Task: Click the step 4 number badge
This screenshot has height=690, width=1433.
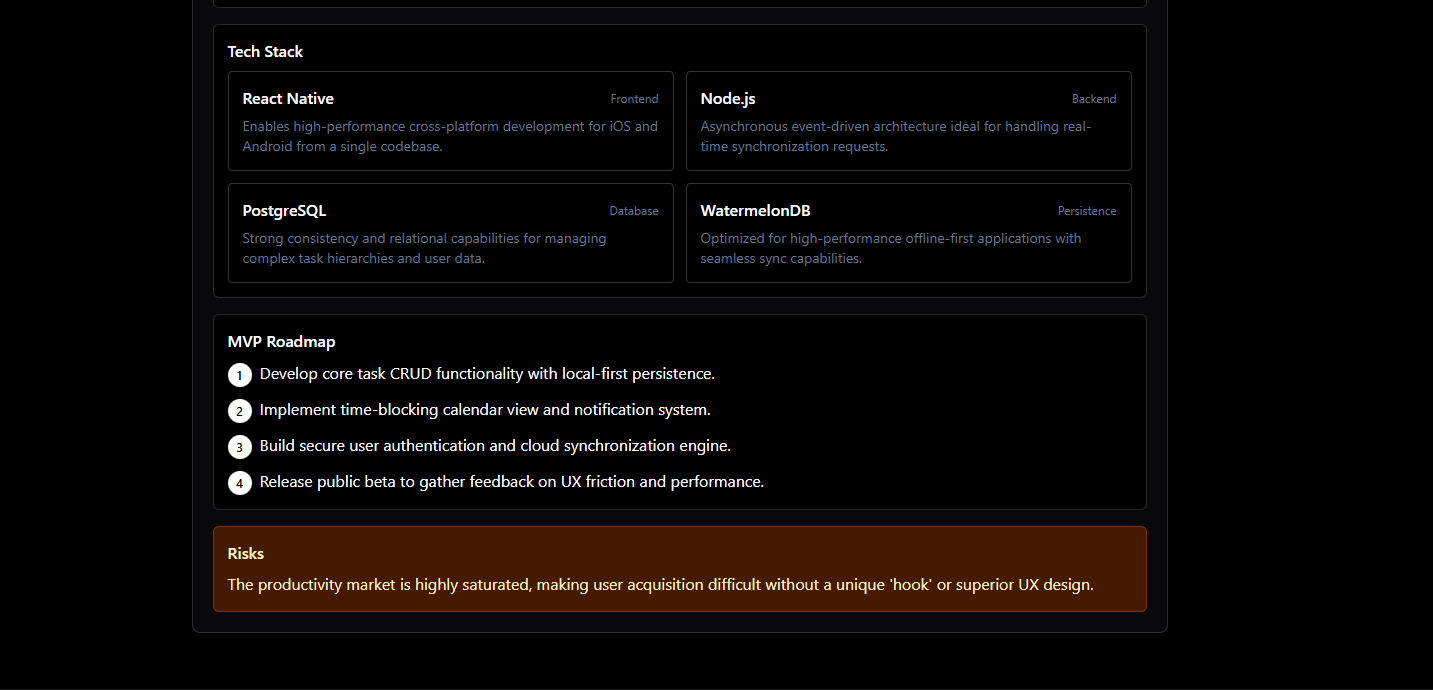Action: click(240, 483)
